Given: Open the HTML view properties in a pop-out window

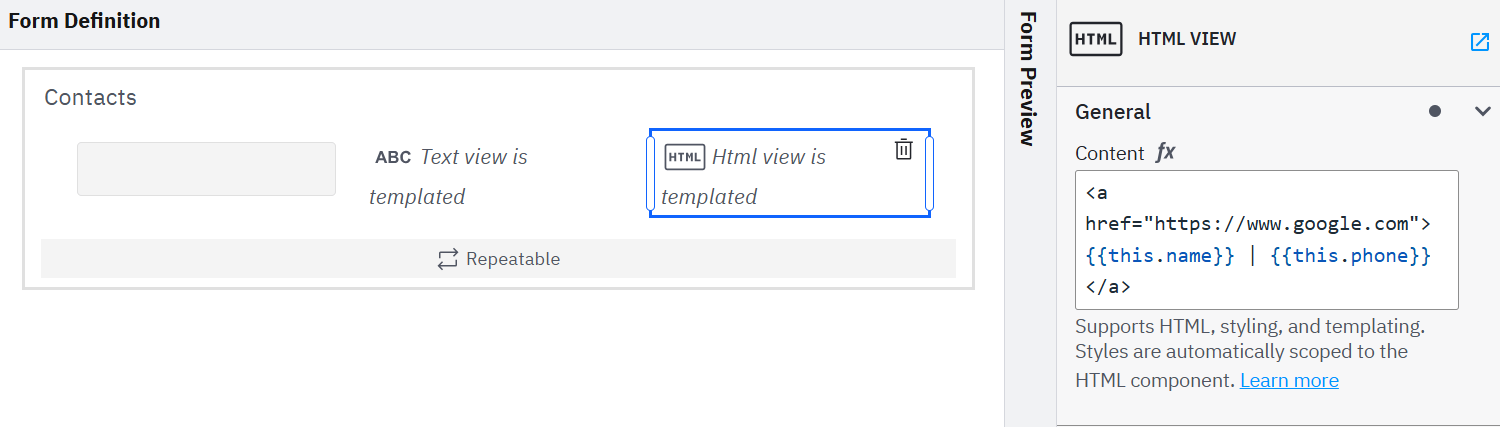Looking at the screenshot, I should [1479, 42].
